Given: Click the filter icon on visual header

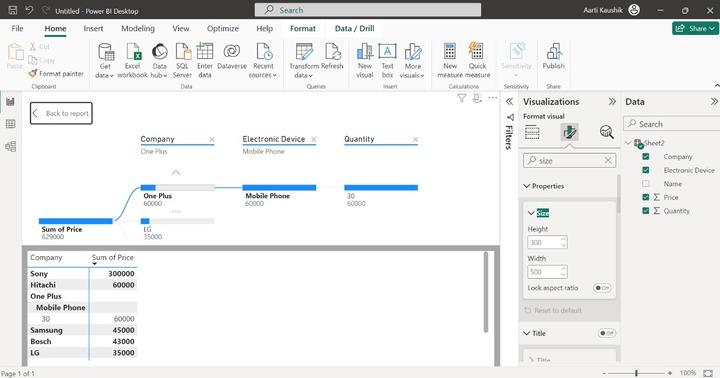Looking at the screenshot, I should (x=461, y=98).
